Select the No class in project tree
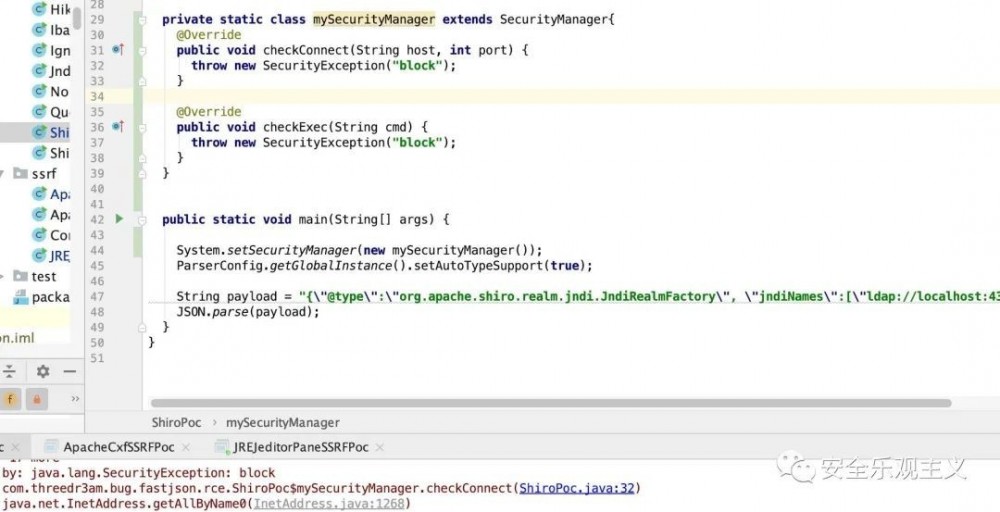Screen dimensions: 1000x512 pyautogui.click(x=50, y=91)
